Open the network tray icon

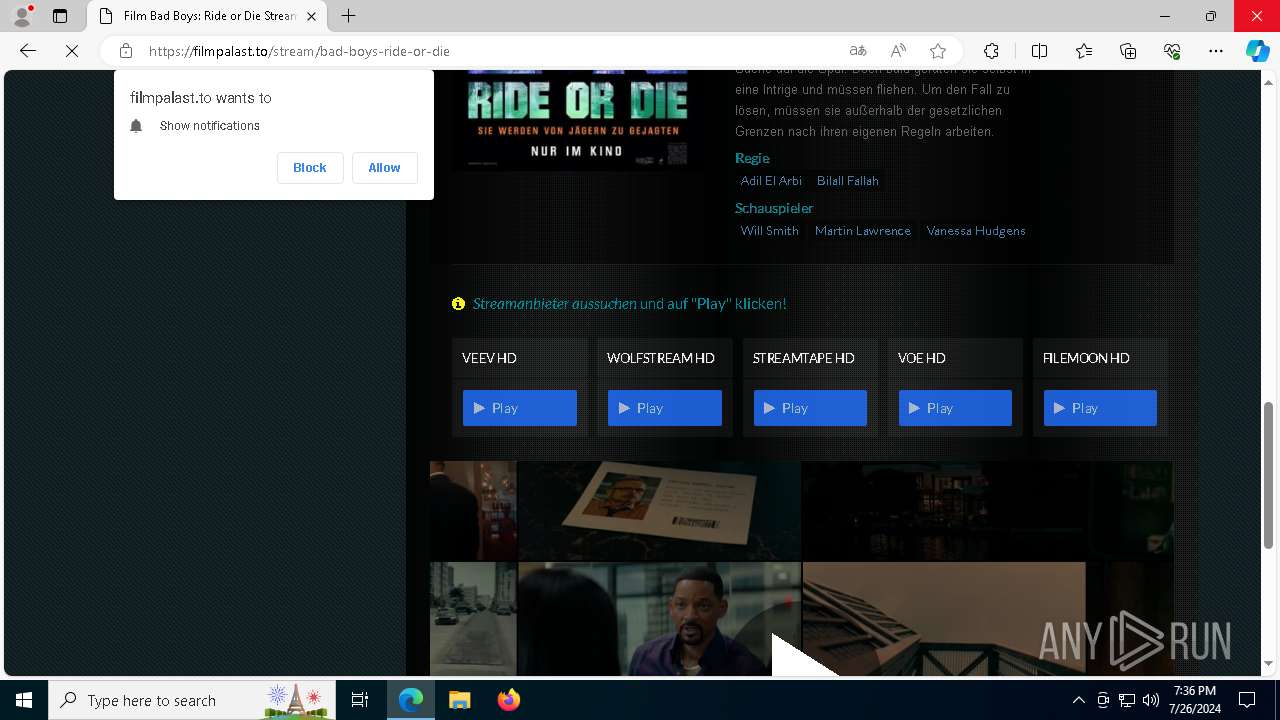[1127, 700]
